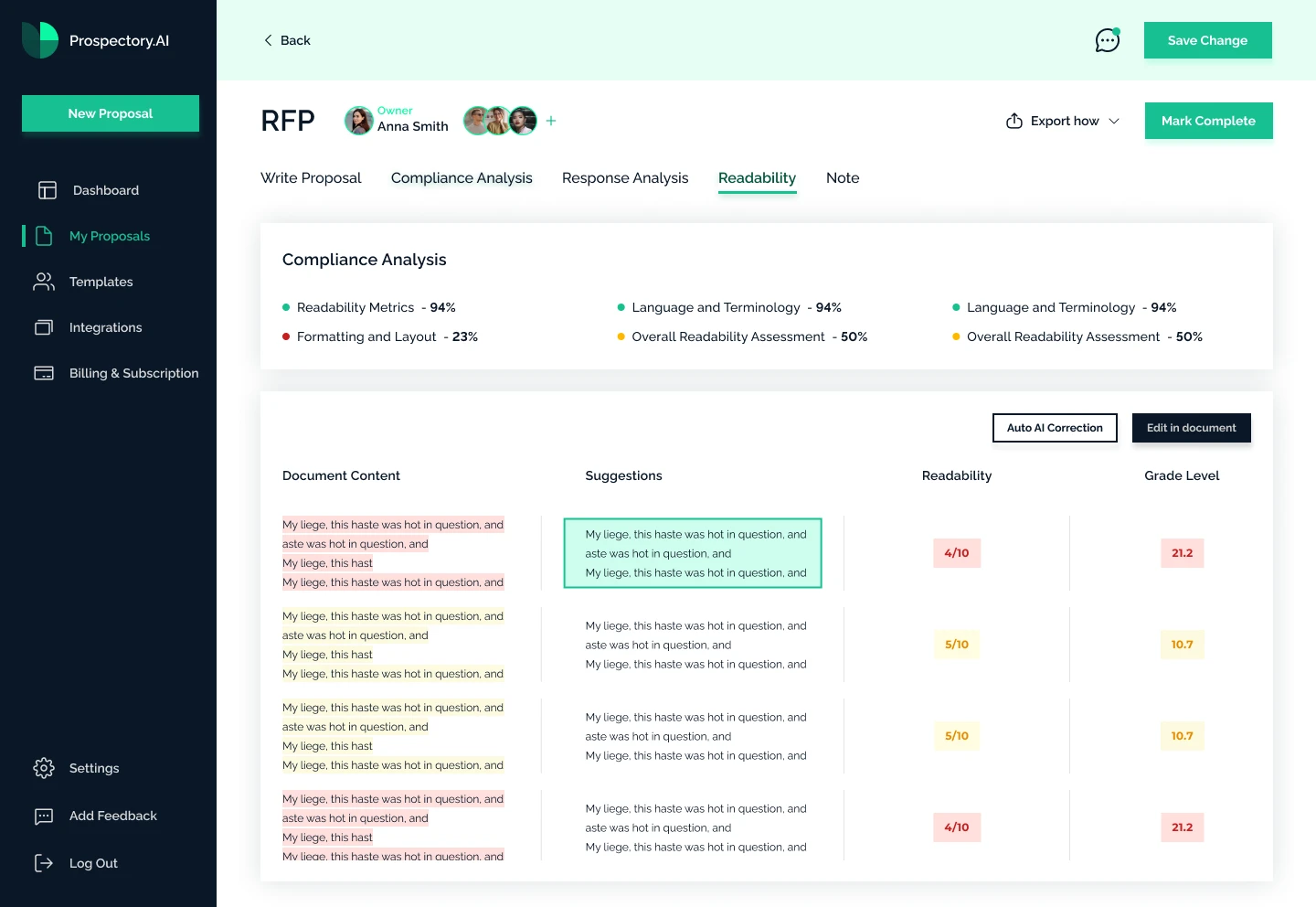Viewport: 1316px width, 907px height.
Task: Click the Document Content column header
Action: coord(341,475)
